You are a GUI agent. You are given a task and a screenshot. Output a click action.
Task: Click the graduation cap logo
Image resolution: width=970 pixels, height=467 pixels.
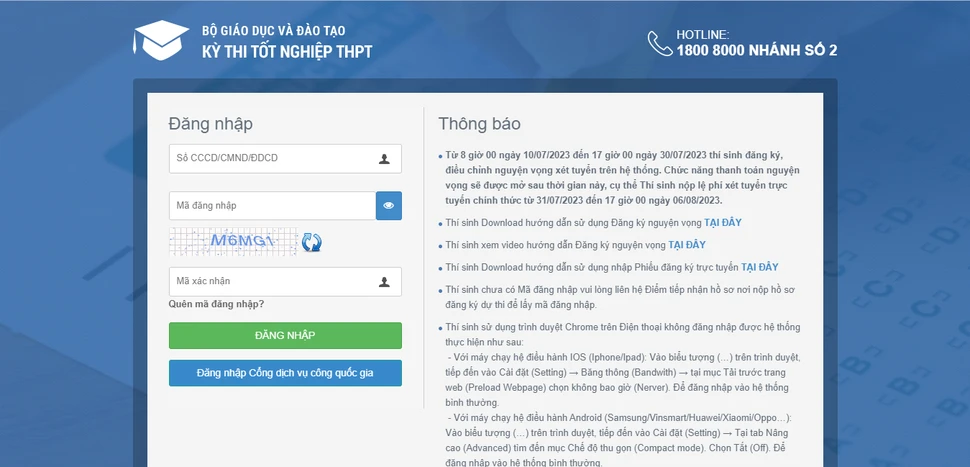point(161,40)
